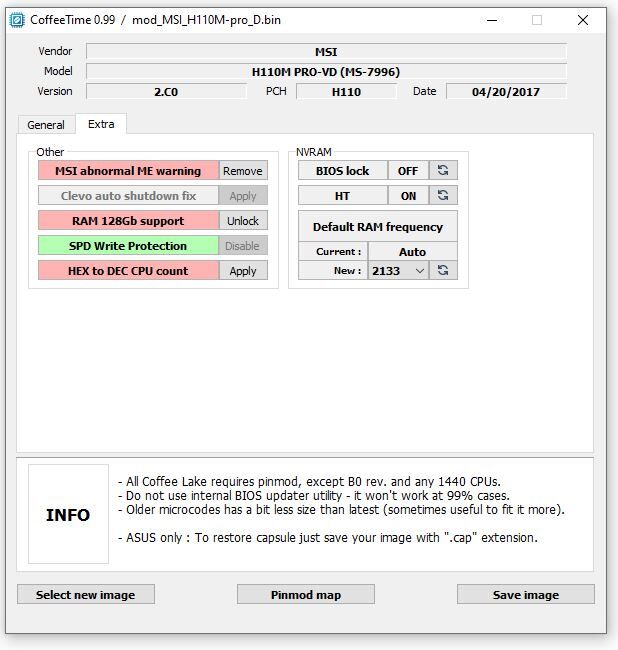This screenshot has height=650, width=618.
Task: Click the ASUS only capsule restore note
Action: [x=328, y=538]
